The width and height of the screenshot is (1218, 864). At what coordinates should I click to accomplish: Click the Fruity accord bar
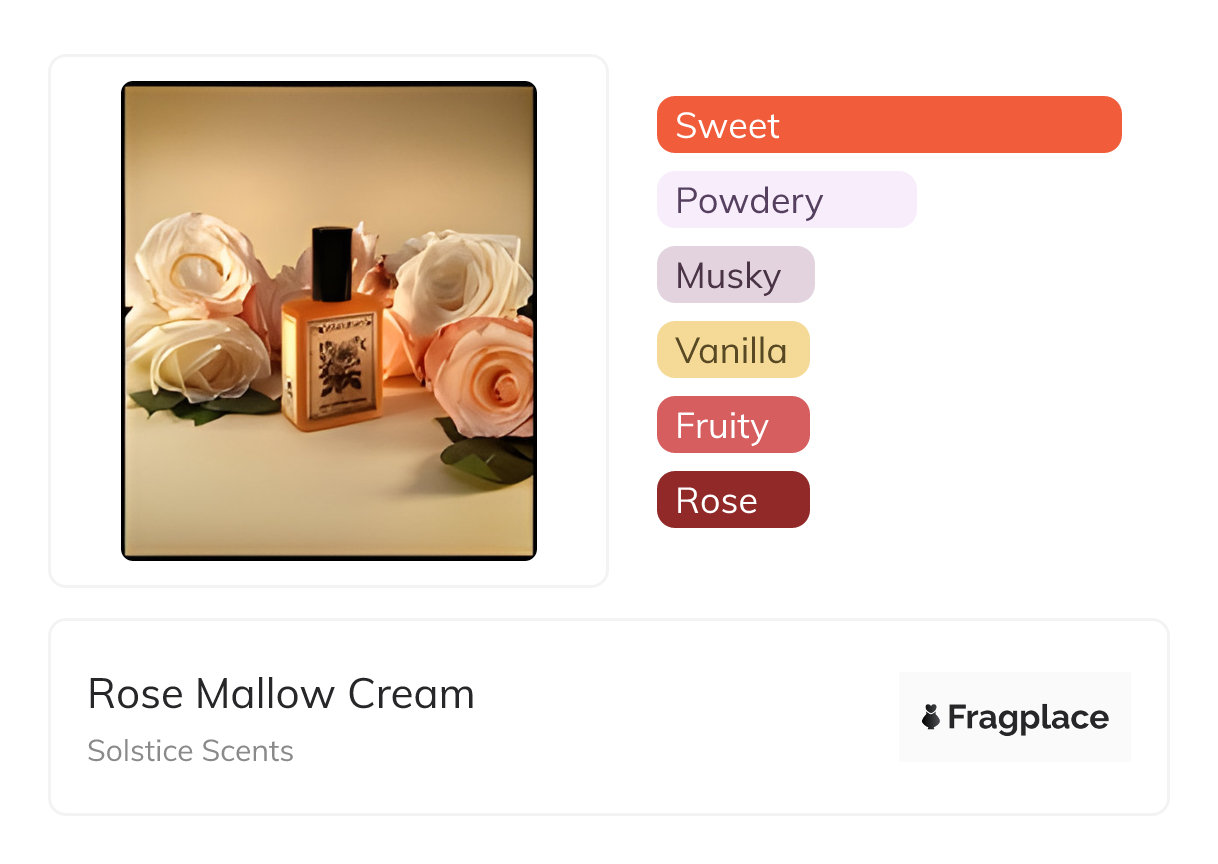click(732, 425)
